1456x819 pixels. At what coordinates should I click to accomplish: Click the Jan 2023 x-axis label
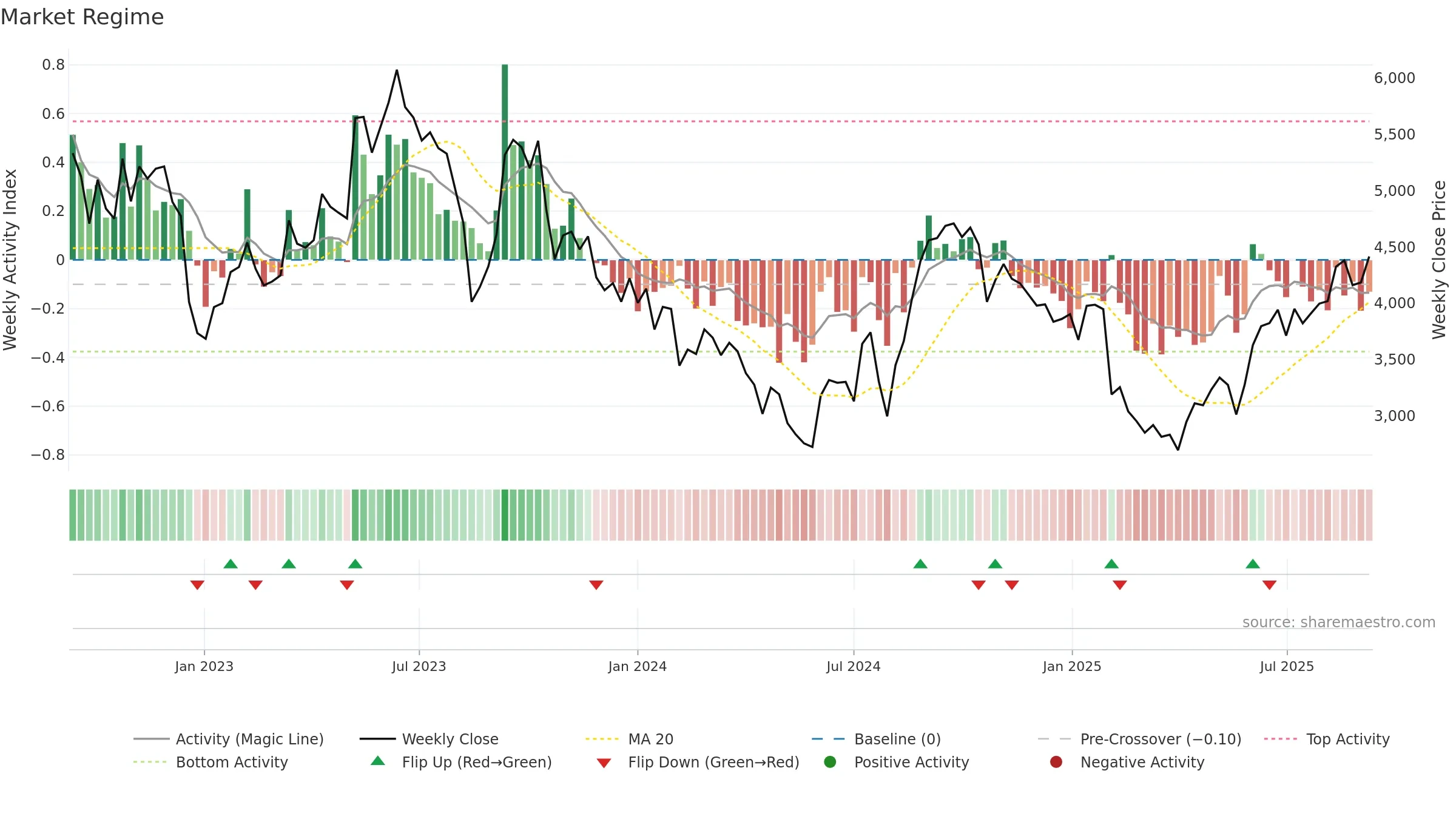204,666
